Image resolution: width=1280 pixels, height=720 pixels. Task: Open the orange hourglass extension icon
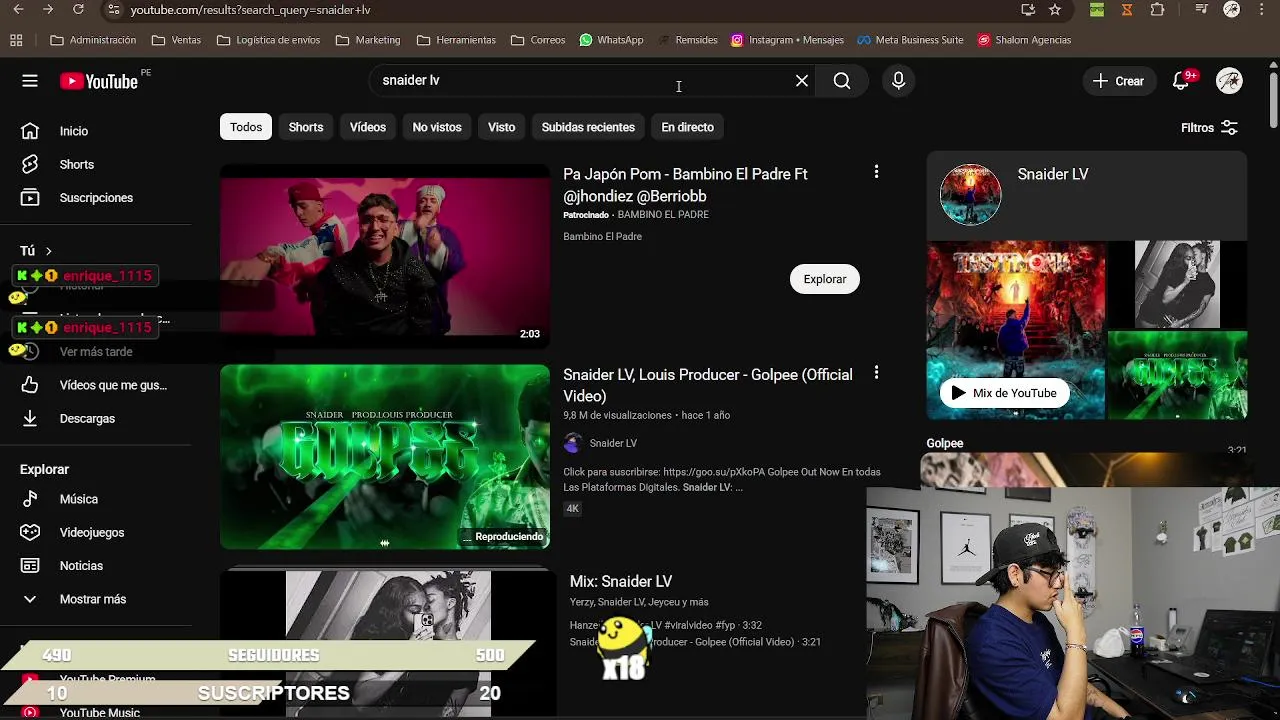click(x=1127, y=10)
